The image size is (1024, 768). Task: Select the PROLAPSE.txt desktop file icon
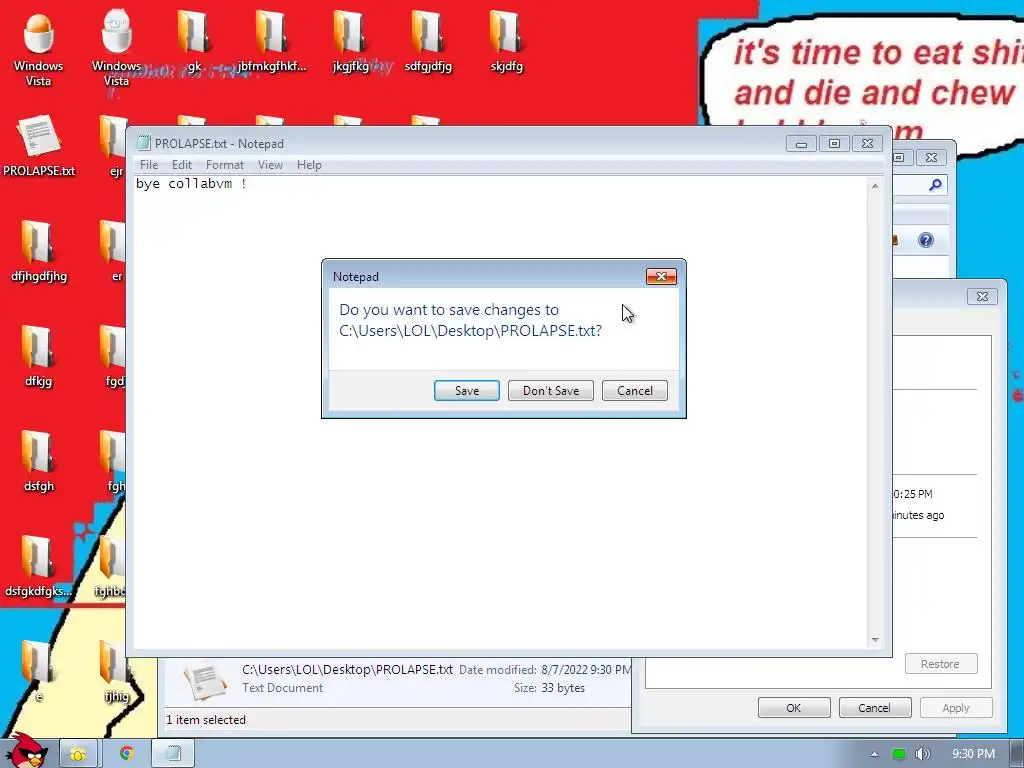click(x=39, y=146)
